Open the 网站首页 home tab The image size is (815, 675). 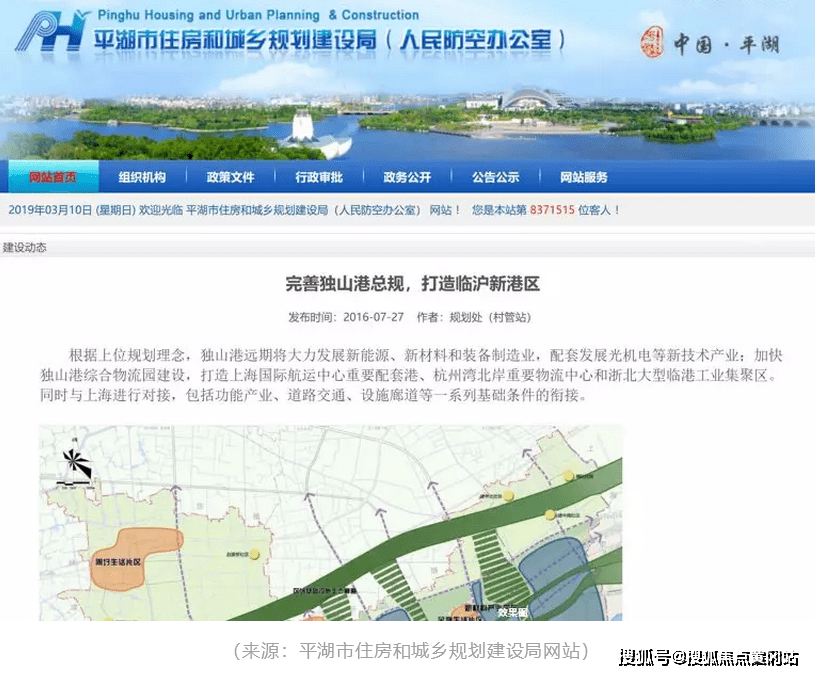point(54,177)
